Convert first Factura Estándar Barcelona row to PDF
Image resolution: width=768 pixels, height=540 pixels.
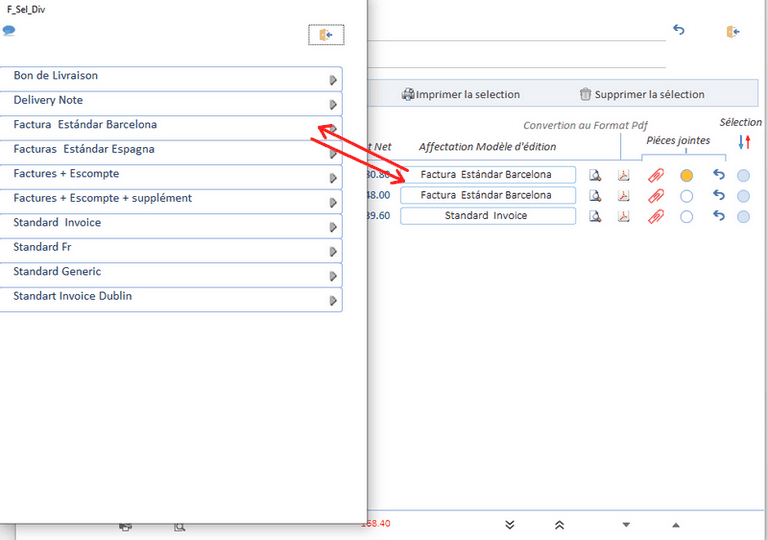tap(624, 175)
